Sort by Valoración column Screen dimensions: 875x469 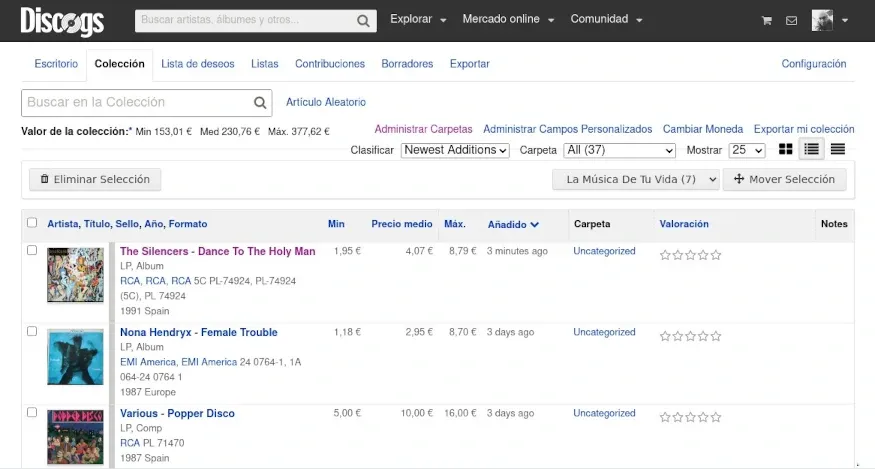(684, 224)
